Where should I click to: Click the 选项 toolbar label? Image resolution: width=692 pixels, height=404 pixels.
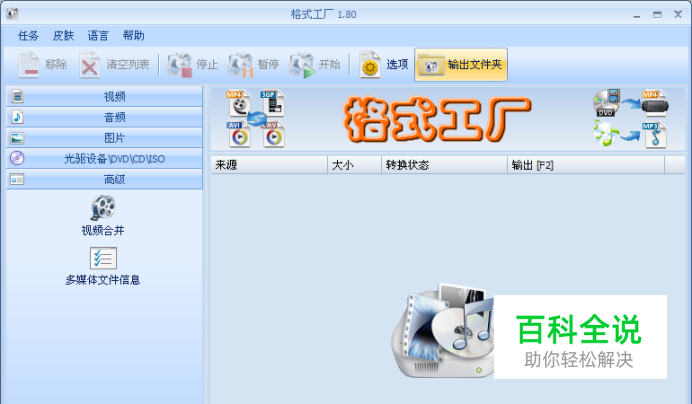click(x=397, y=64)
